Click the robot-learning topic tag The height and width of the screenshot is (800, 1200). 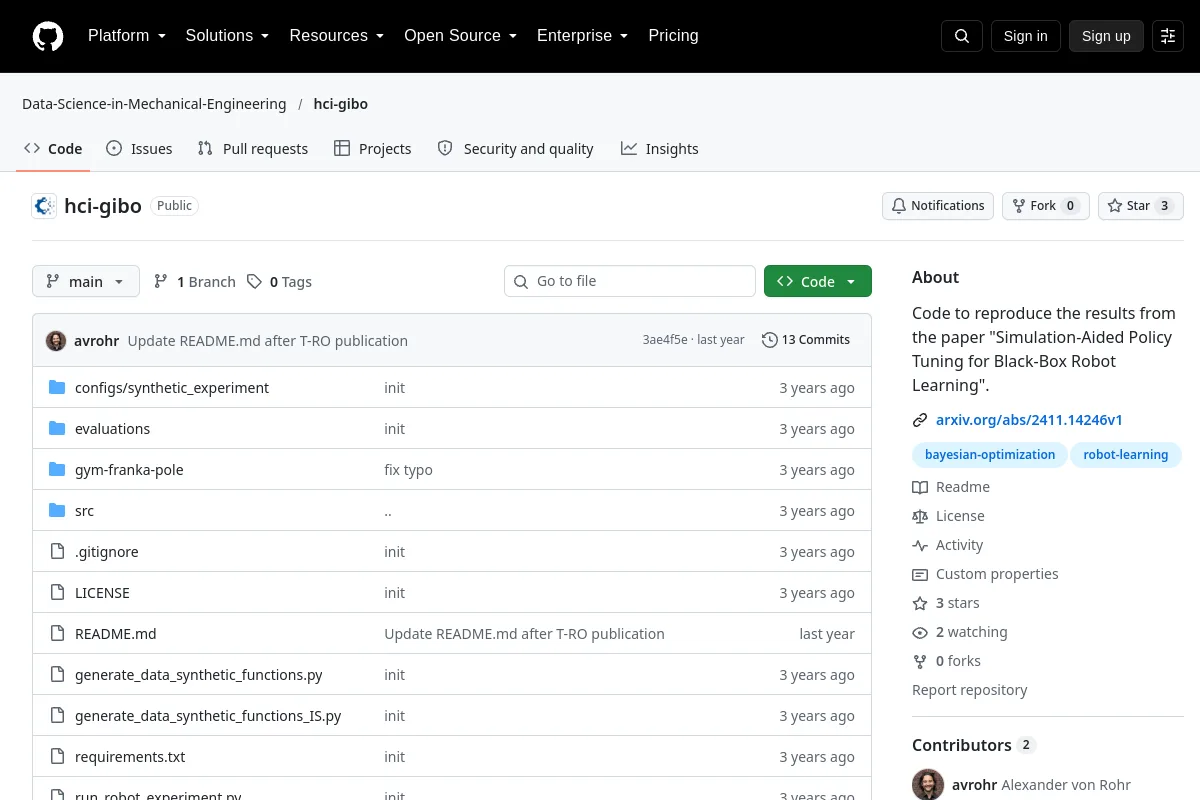[1126, 455]
